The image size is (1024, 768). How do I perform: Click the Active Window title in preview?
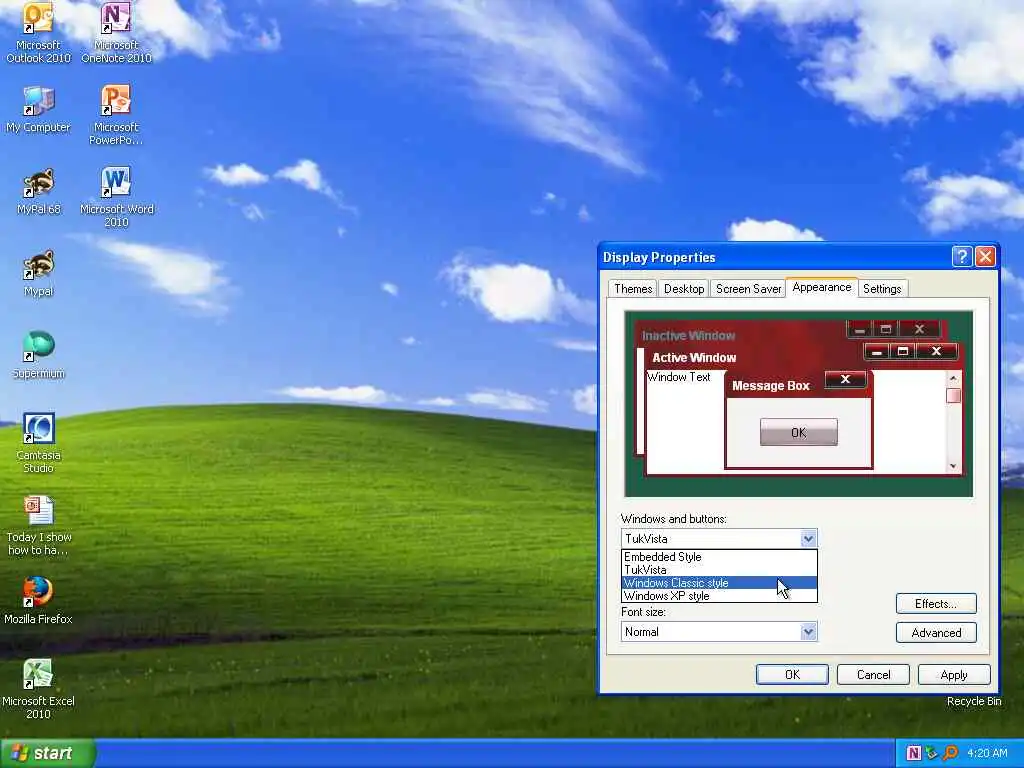(694, 358)
